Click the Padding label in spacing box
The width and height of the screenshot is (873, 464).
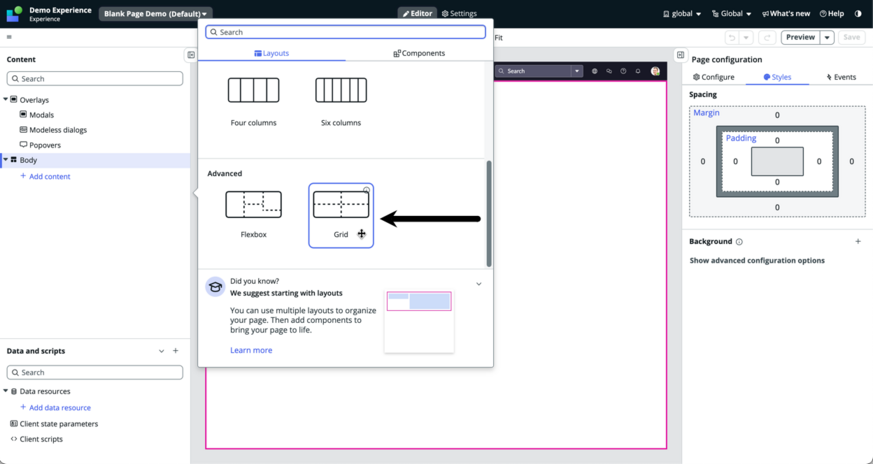741,138
